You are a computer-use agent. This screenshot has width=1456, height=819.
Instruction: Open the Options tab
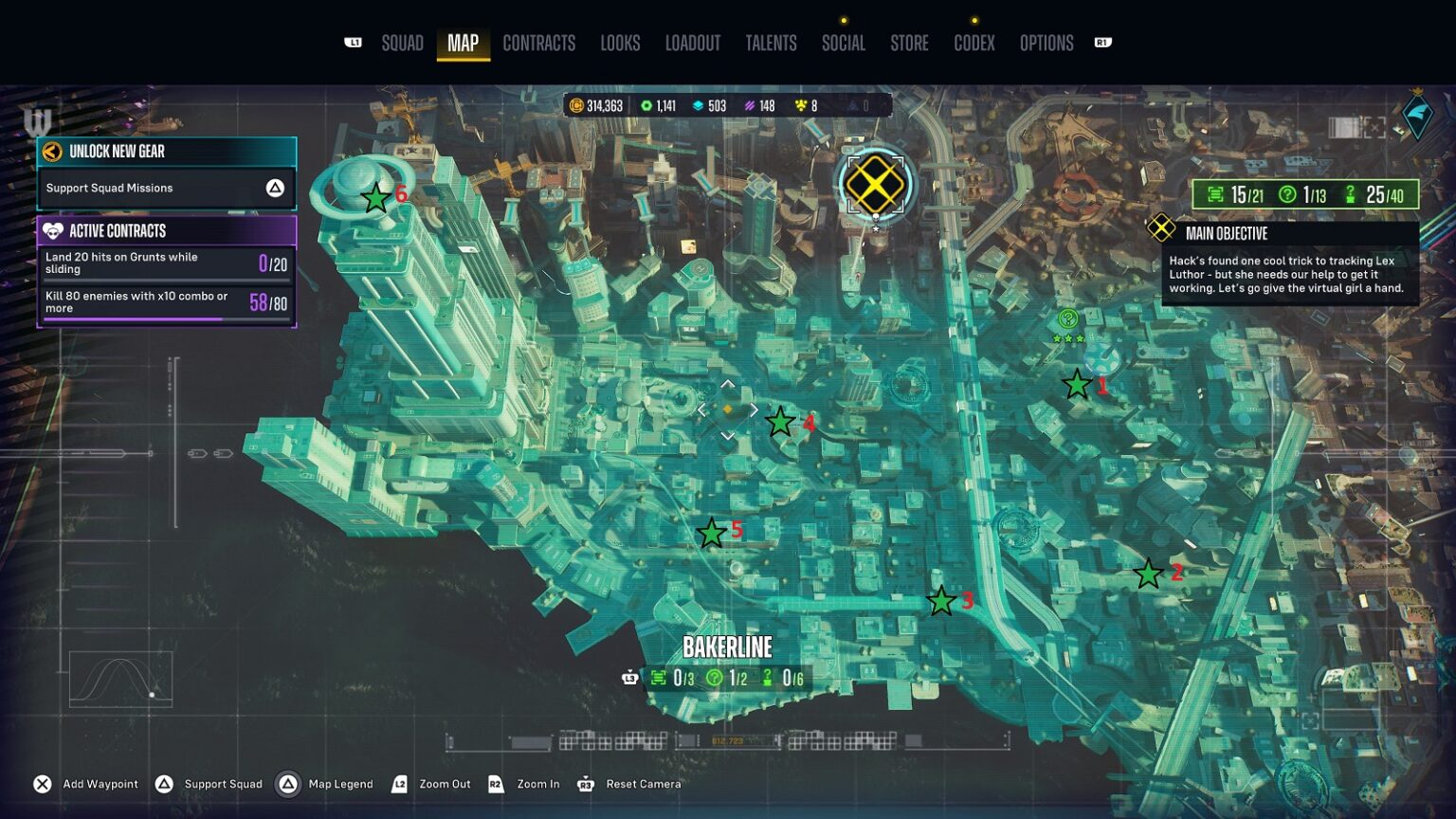tap(1046, 43)
